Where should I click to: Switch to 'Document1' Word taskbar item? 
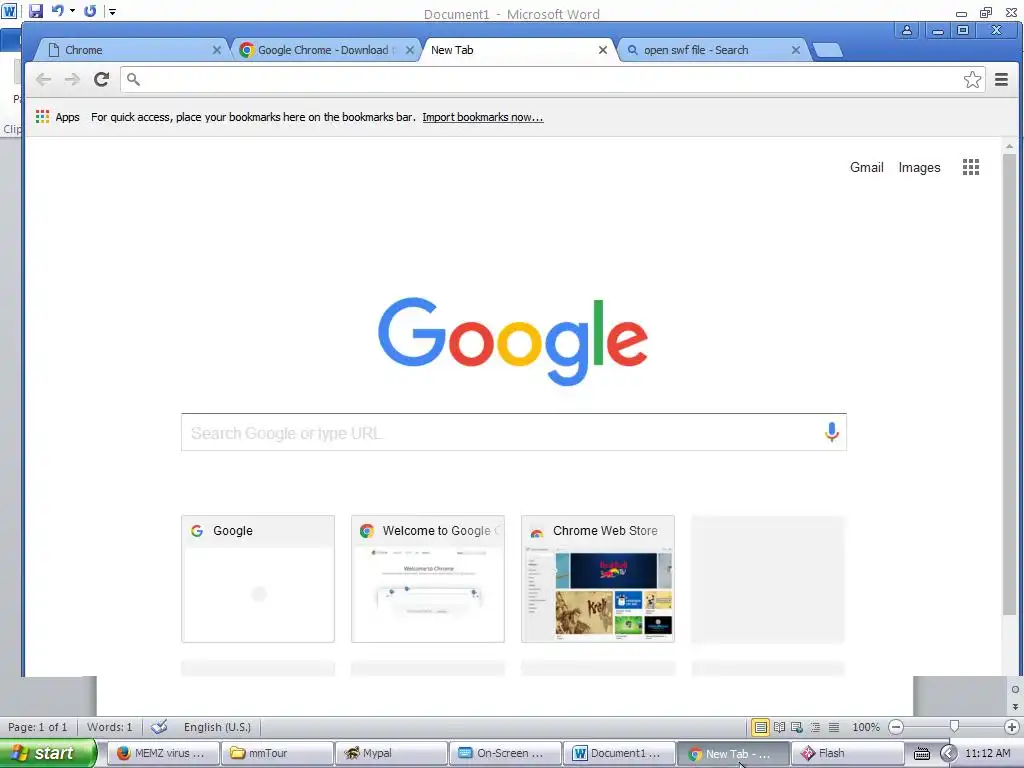point(619,753)
